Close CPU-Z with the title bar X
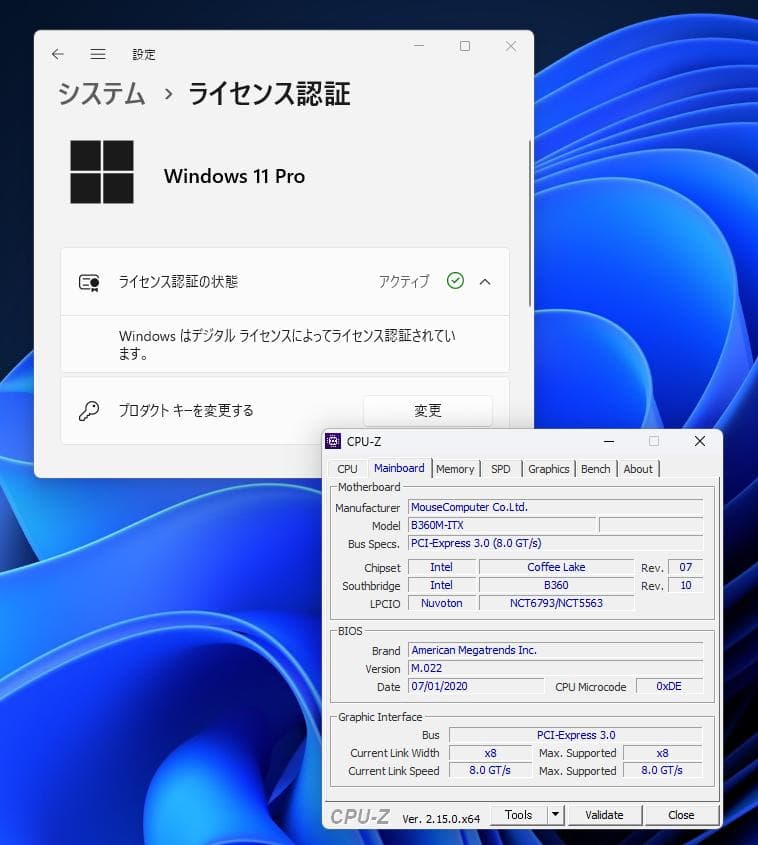This screenshot has height=845, width=758. (700, 441)
